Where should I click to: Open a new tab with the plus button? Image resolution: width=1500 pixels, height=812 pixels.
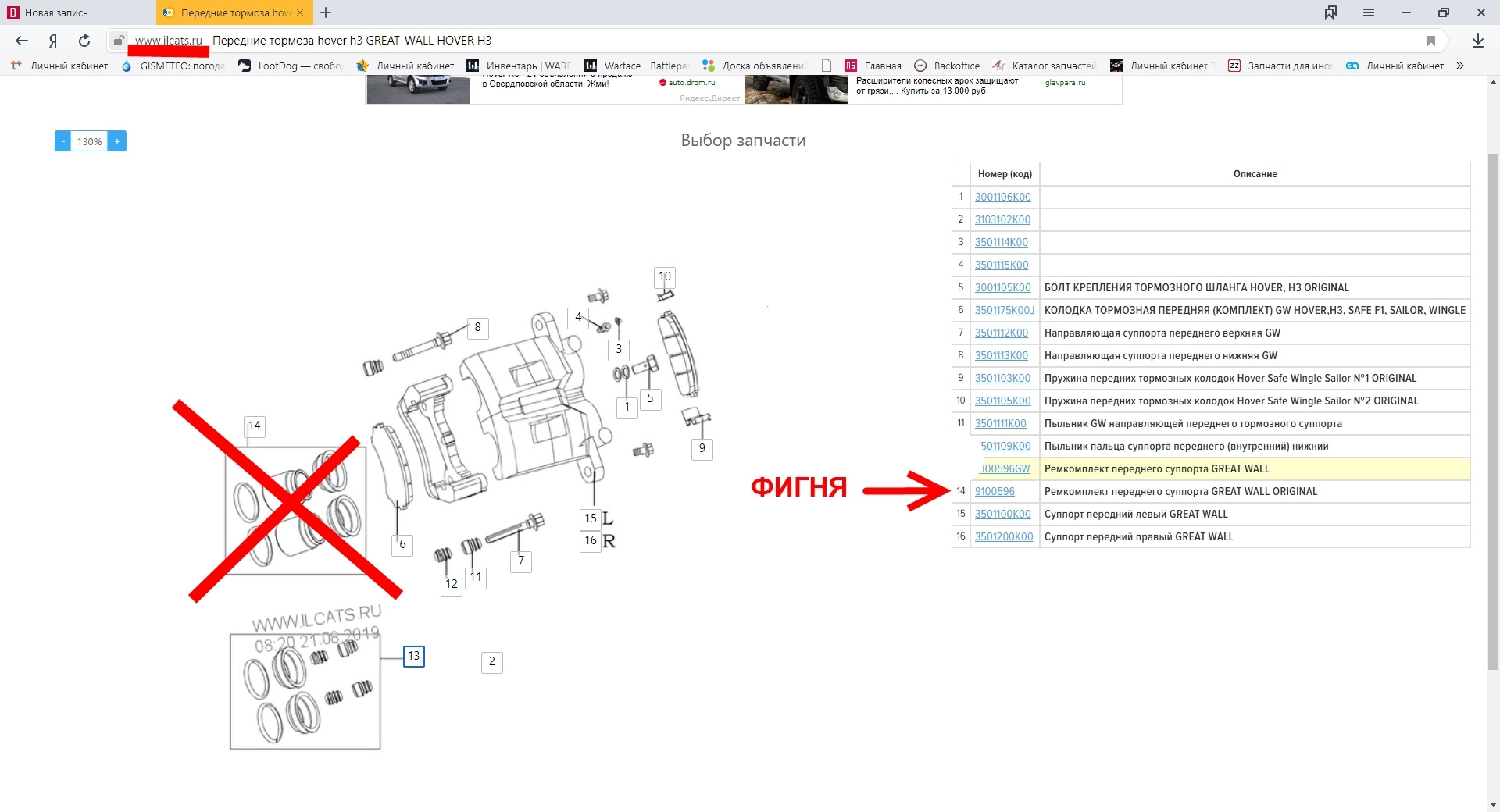click(326, 12)
